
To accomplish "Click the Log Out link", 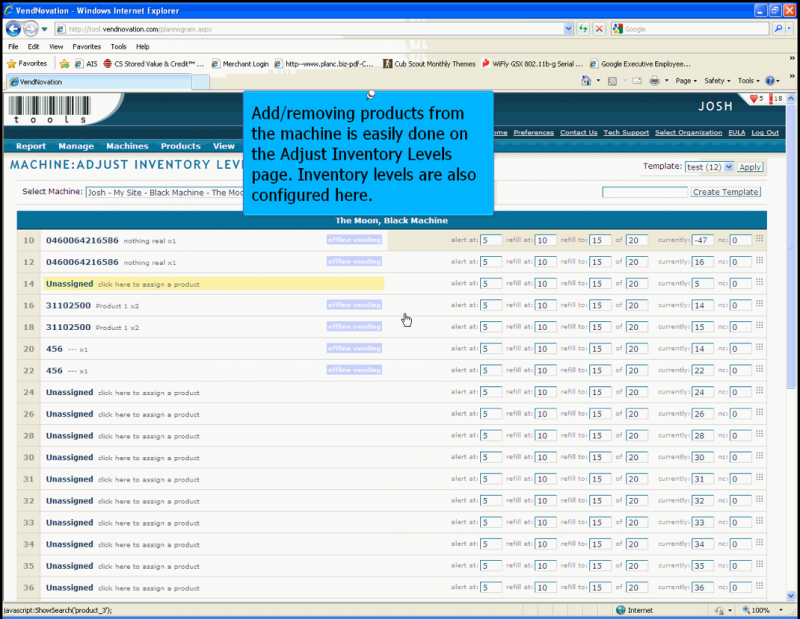I will (765, 133).
